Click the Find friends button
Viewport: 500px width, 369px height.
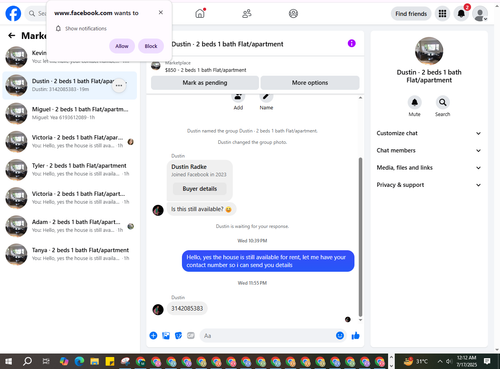pos(411,14)
